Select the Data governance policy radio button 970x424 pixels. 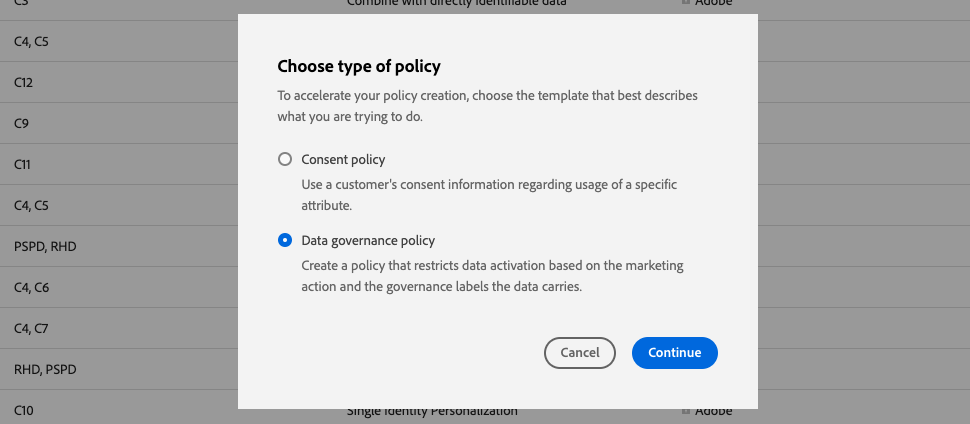[285, 240]
